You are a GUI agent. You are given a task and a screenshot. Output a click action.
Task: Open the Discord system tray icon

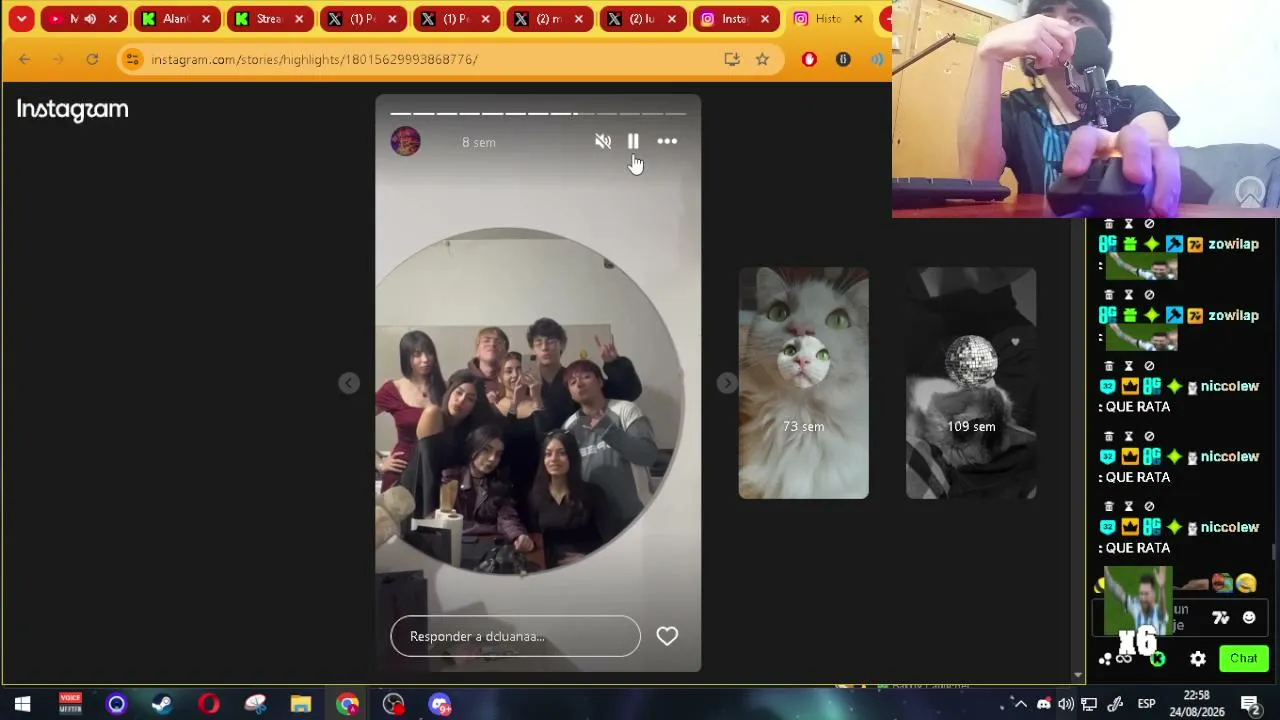pyautogui.click(x=1044, y=704)
